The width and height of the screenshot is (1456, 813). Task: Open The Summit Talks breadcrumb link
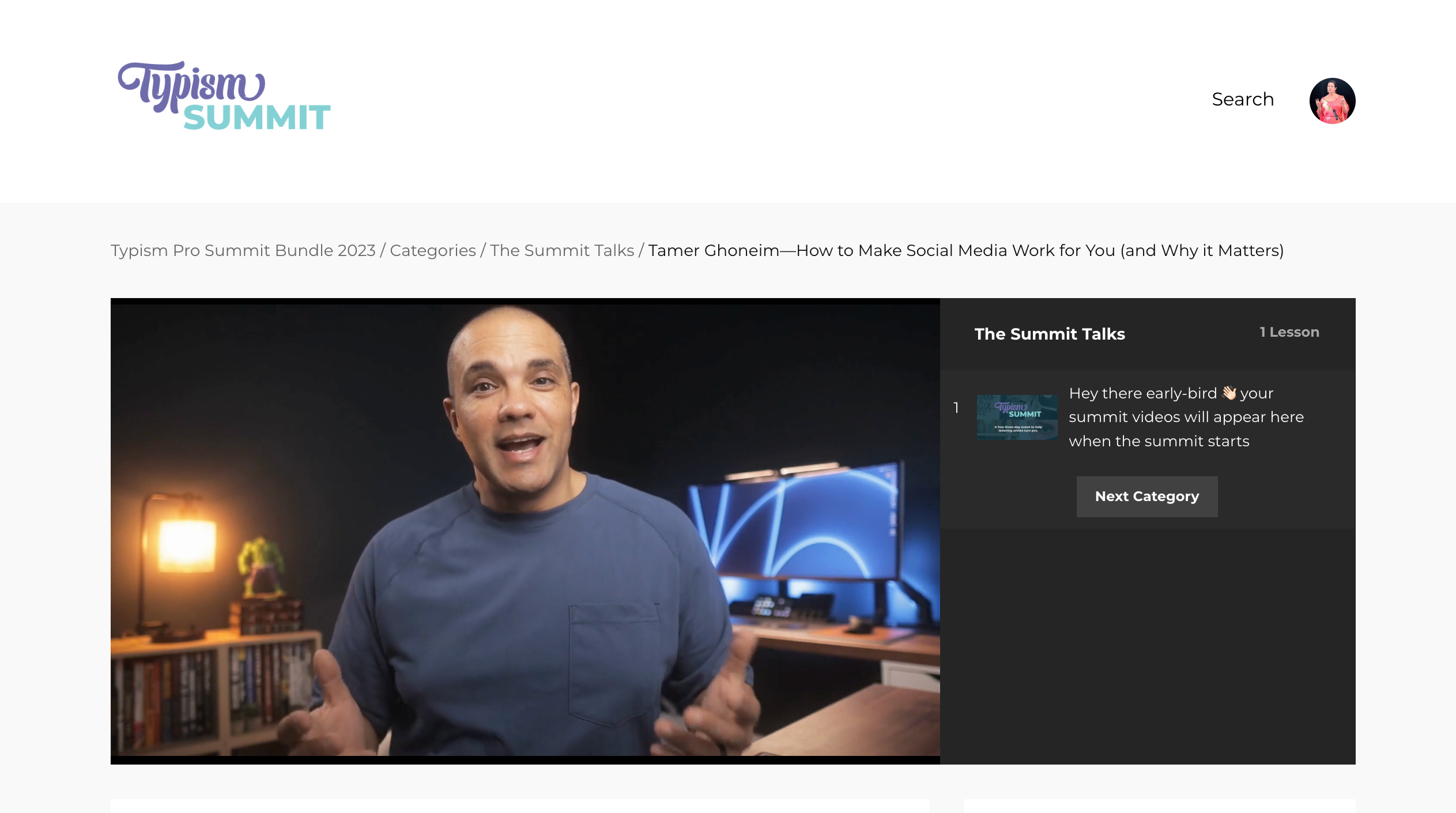pos(562,250)
